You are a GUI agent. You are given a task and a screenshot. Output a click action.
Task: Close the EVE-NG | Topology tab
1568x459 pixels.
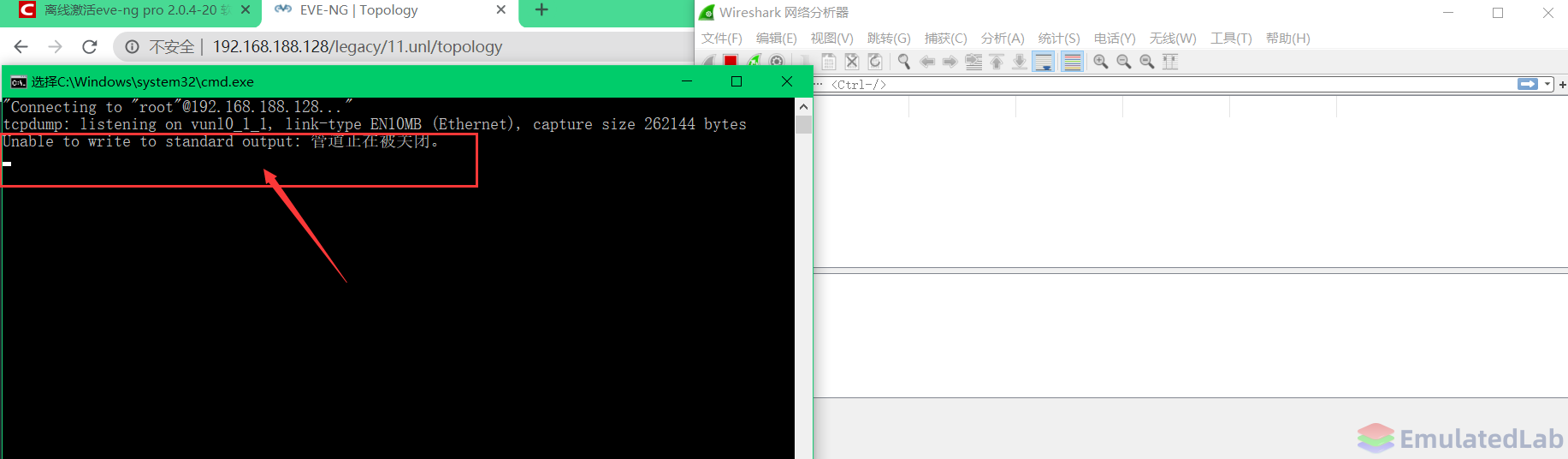(x=501, y=10)
